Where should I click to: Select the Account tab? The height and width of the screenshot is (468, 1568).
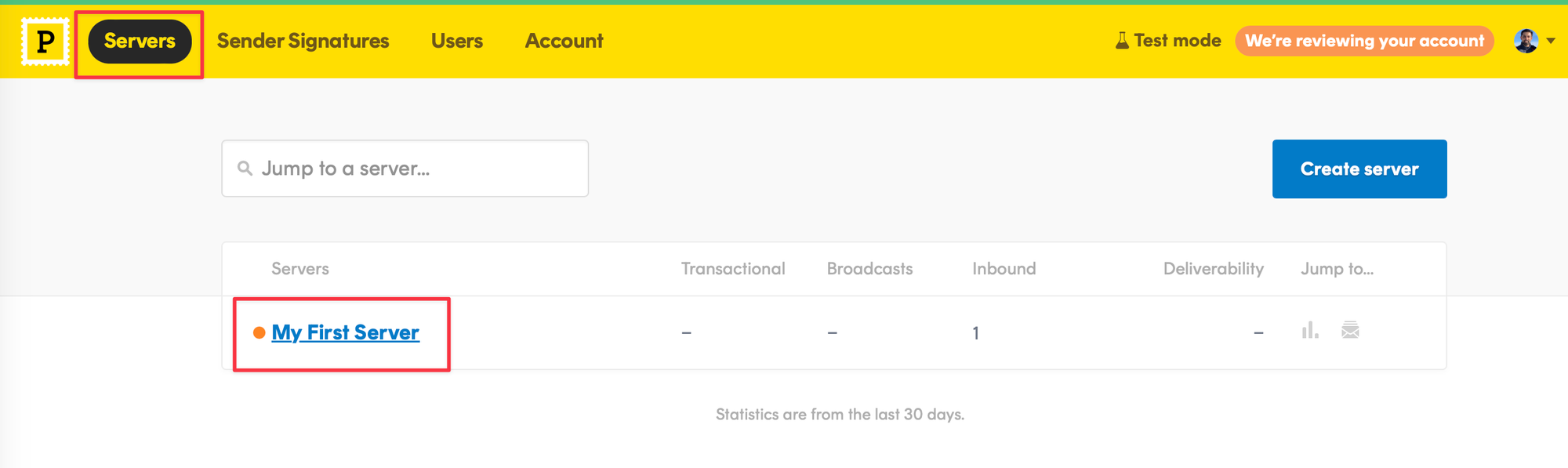click(564, 41)
